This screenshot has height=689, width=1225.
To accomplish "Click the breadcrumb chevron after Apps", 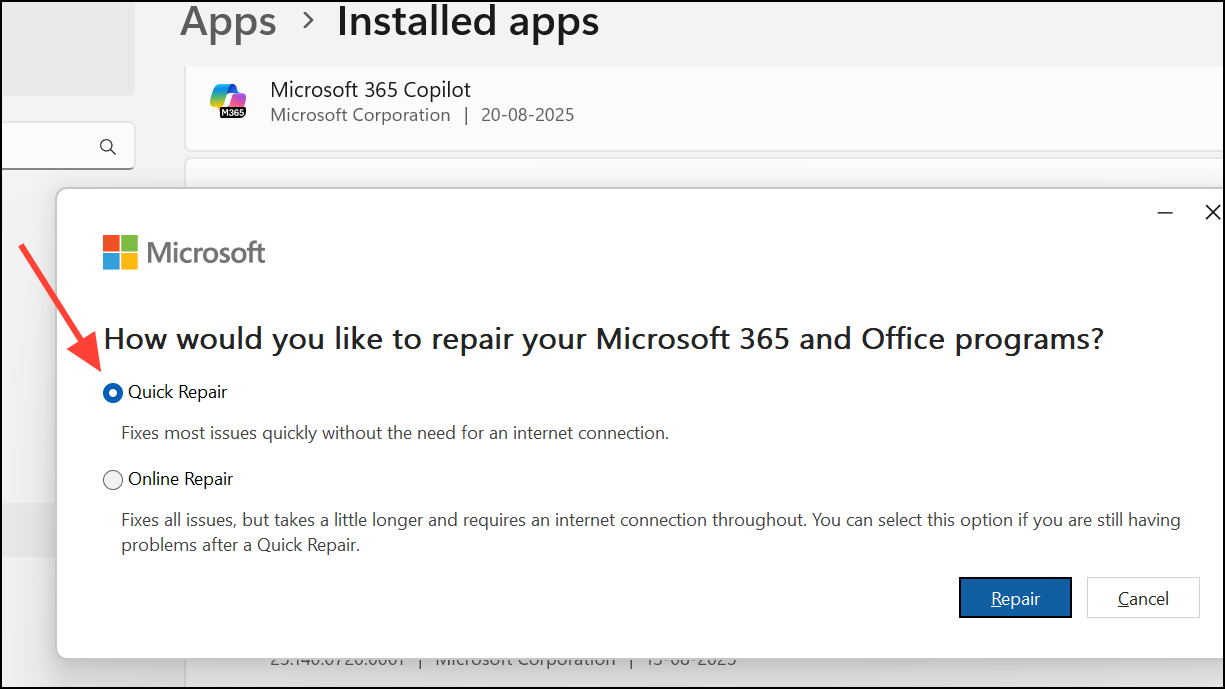I will point(307,22).
